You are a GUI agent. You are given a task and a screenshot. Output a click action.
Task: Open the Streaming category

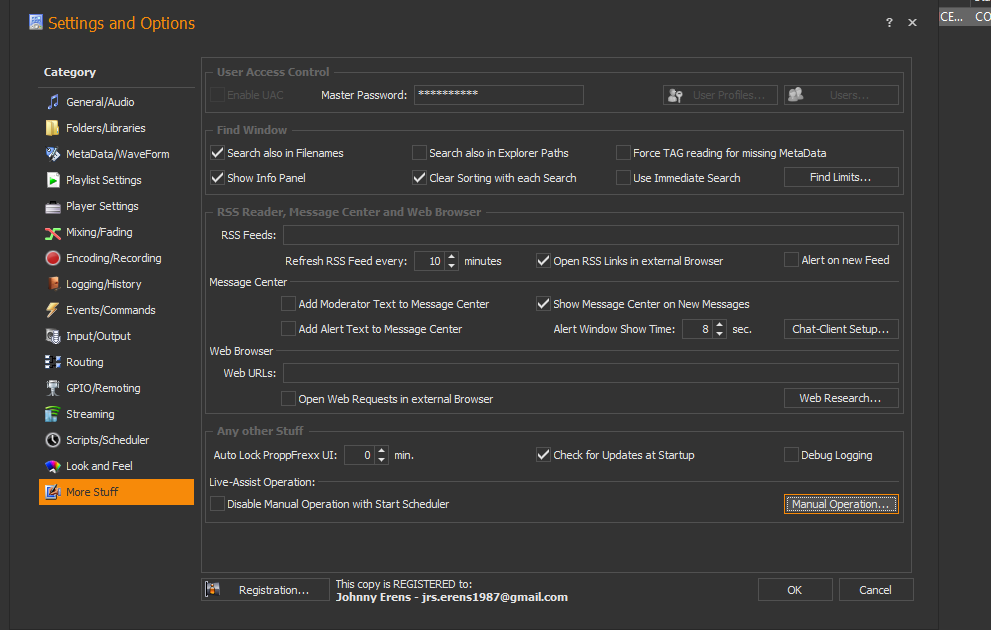(x=116, y=414)
